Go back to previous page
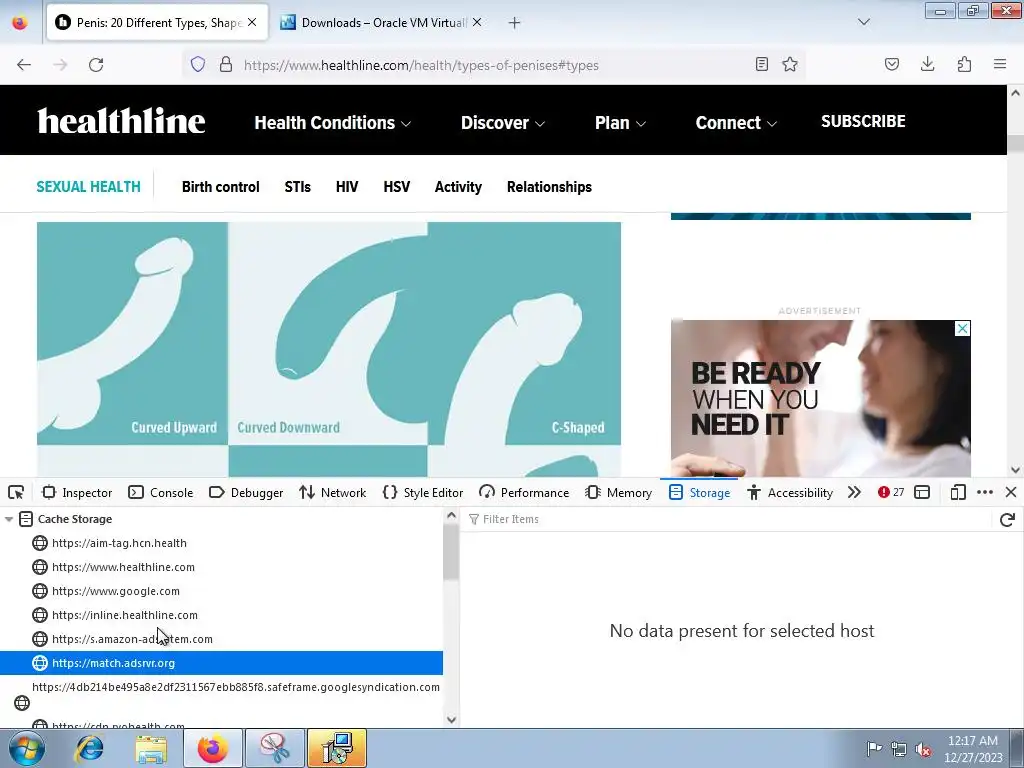1024x768 pixels. pyautogui.click(x=24, y=65)
